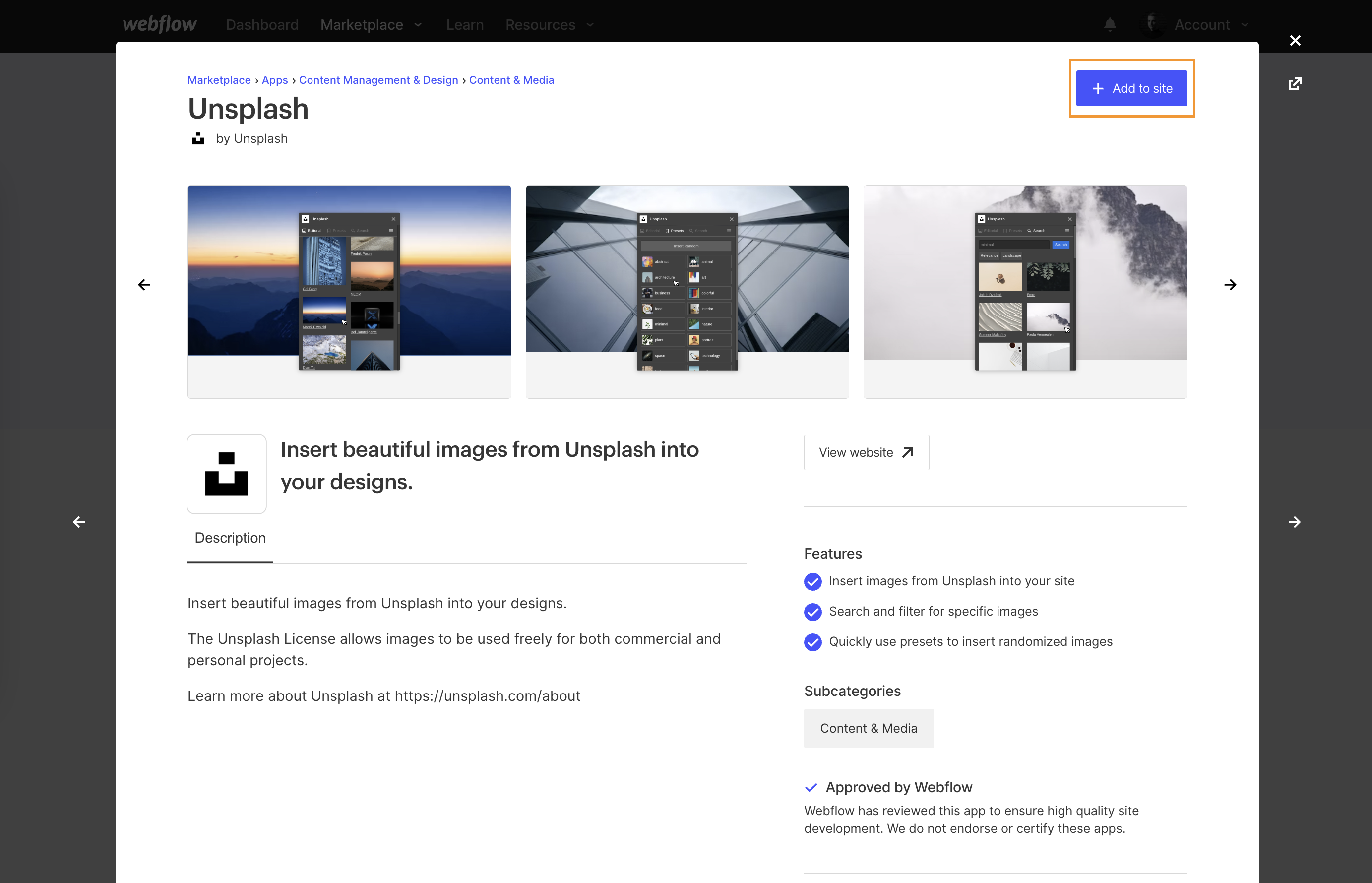The image size is (1372, 883).
Task: Click the webflow logo
Action: (159, 25)
